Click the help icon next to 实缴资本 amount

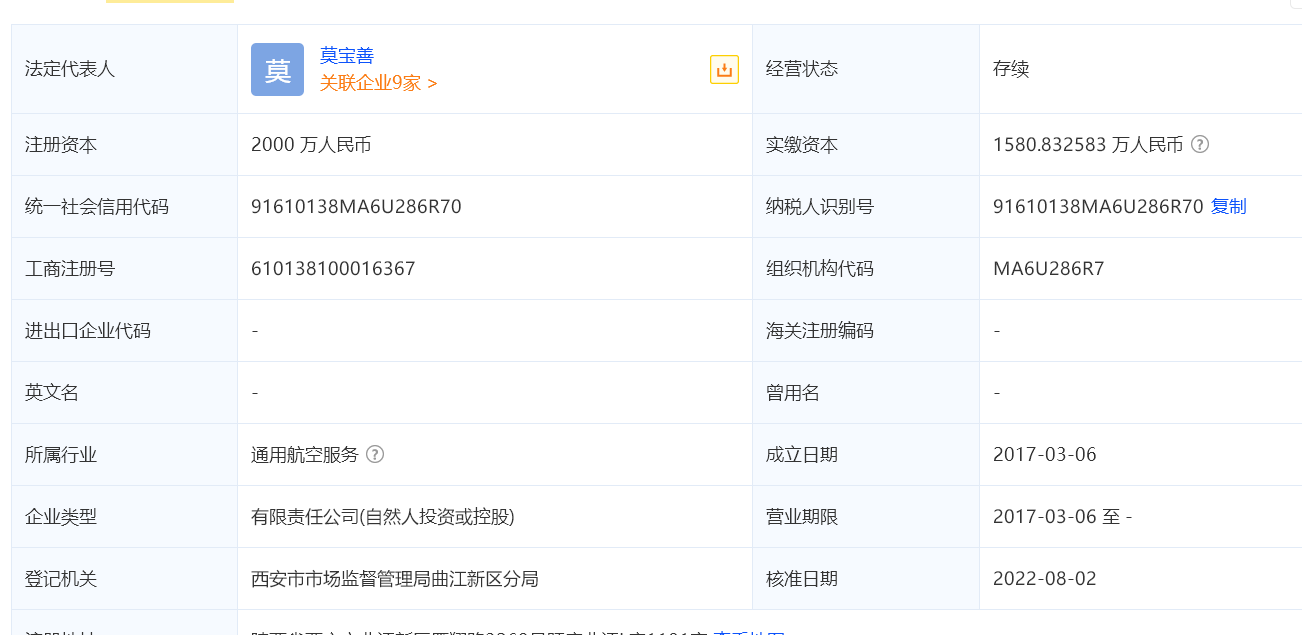pyautogui.click(x=1200, y=144)
